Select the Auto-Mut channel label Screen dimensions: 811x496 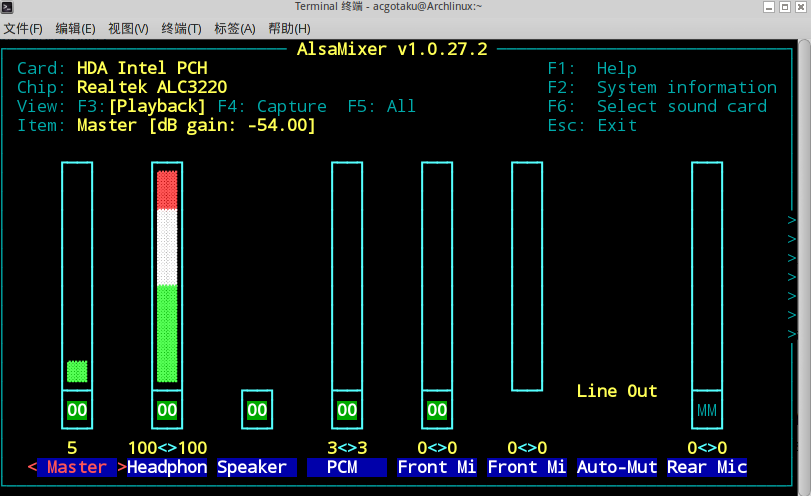(617, 467)
